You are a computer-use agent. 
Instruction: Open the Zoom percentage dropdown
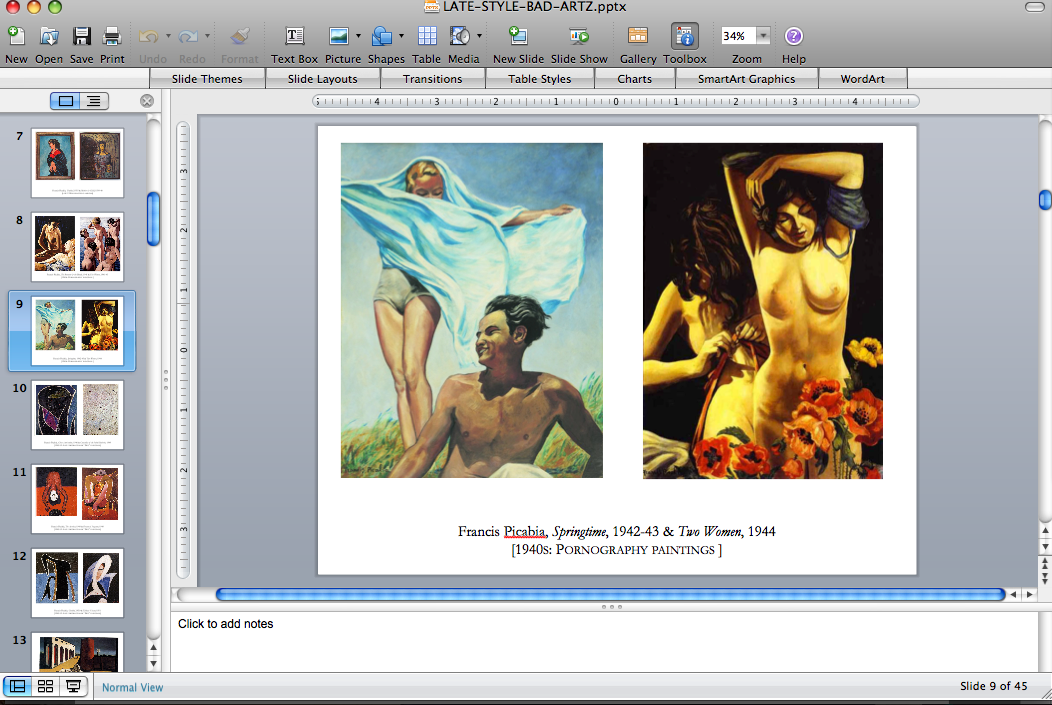(764, 36)
